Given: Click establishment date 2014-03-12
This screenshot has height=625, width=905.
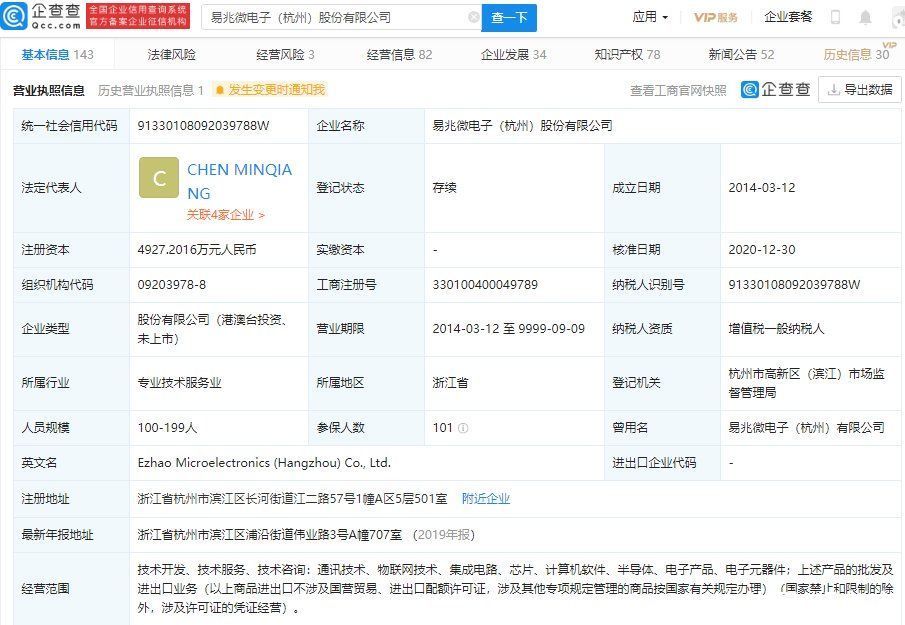Looking at the screenshot, I should [762, 188].
